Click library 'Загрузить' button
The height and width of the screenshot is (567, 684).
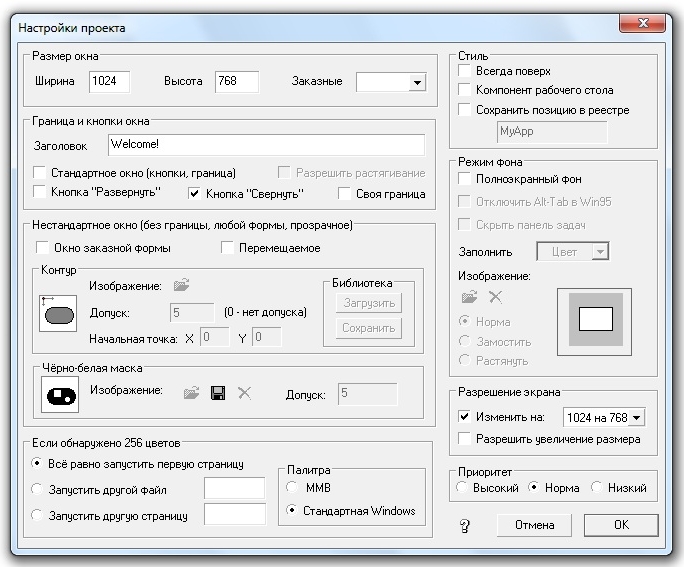click(x=369, y=303)
